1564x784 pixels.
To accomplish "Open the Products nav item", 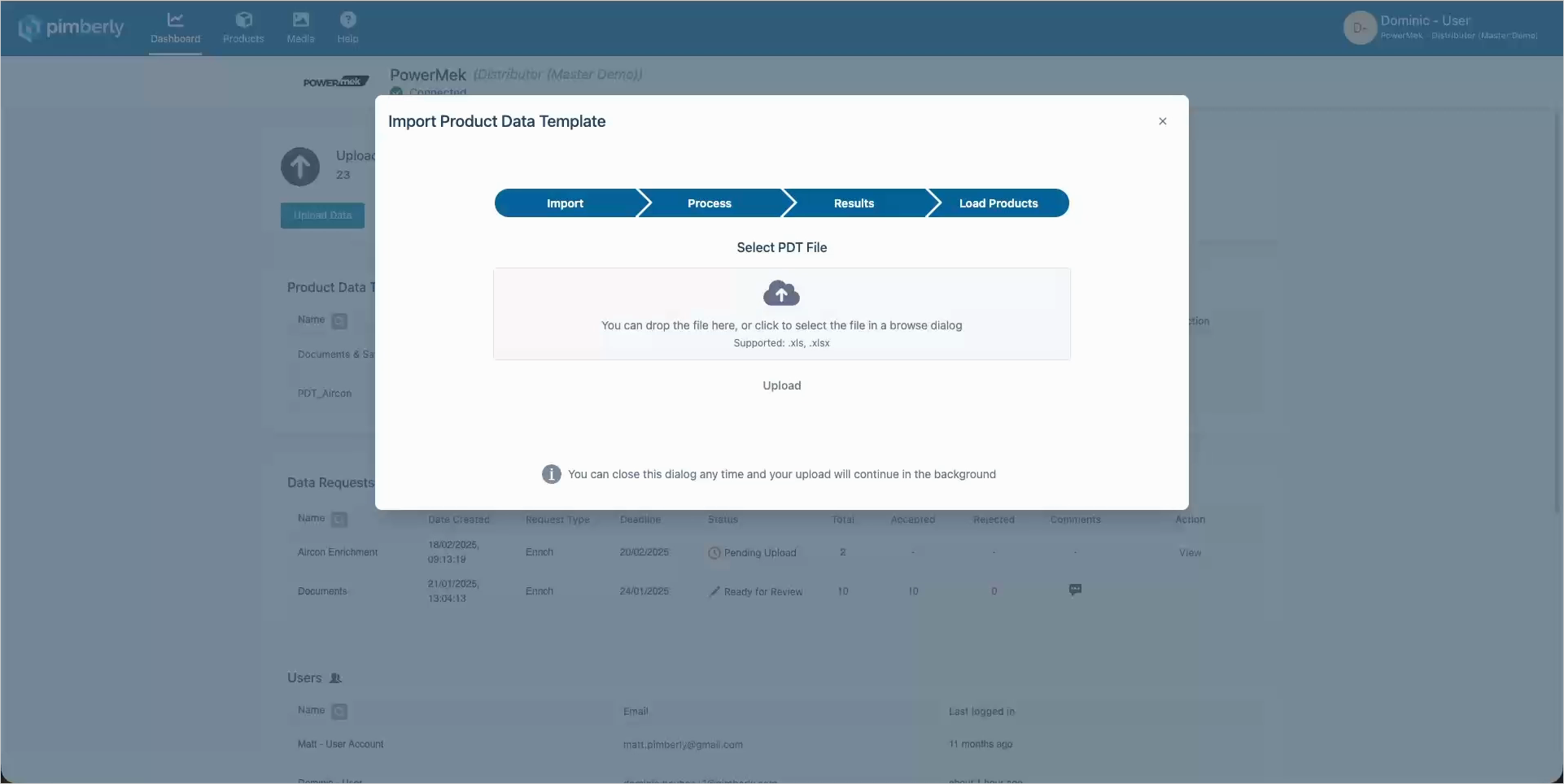I will click(243, 28).
